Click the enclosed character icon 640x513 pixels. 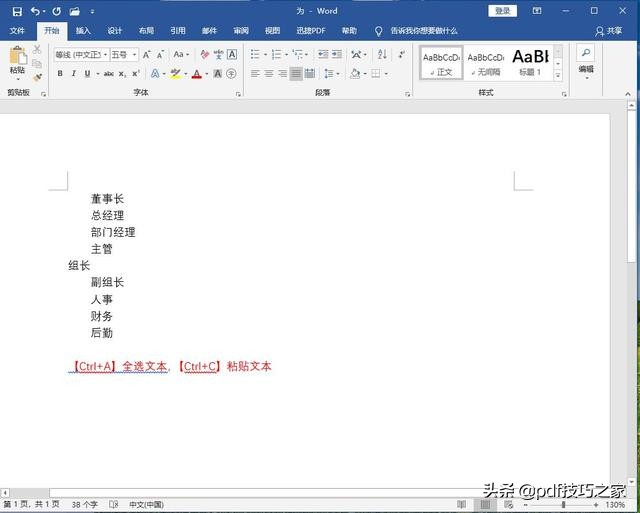pos(231,74)
